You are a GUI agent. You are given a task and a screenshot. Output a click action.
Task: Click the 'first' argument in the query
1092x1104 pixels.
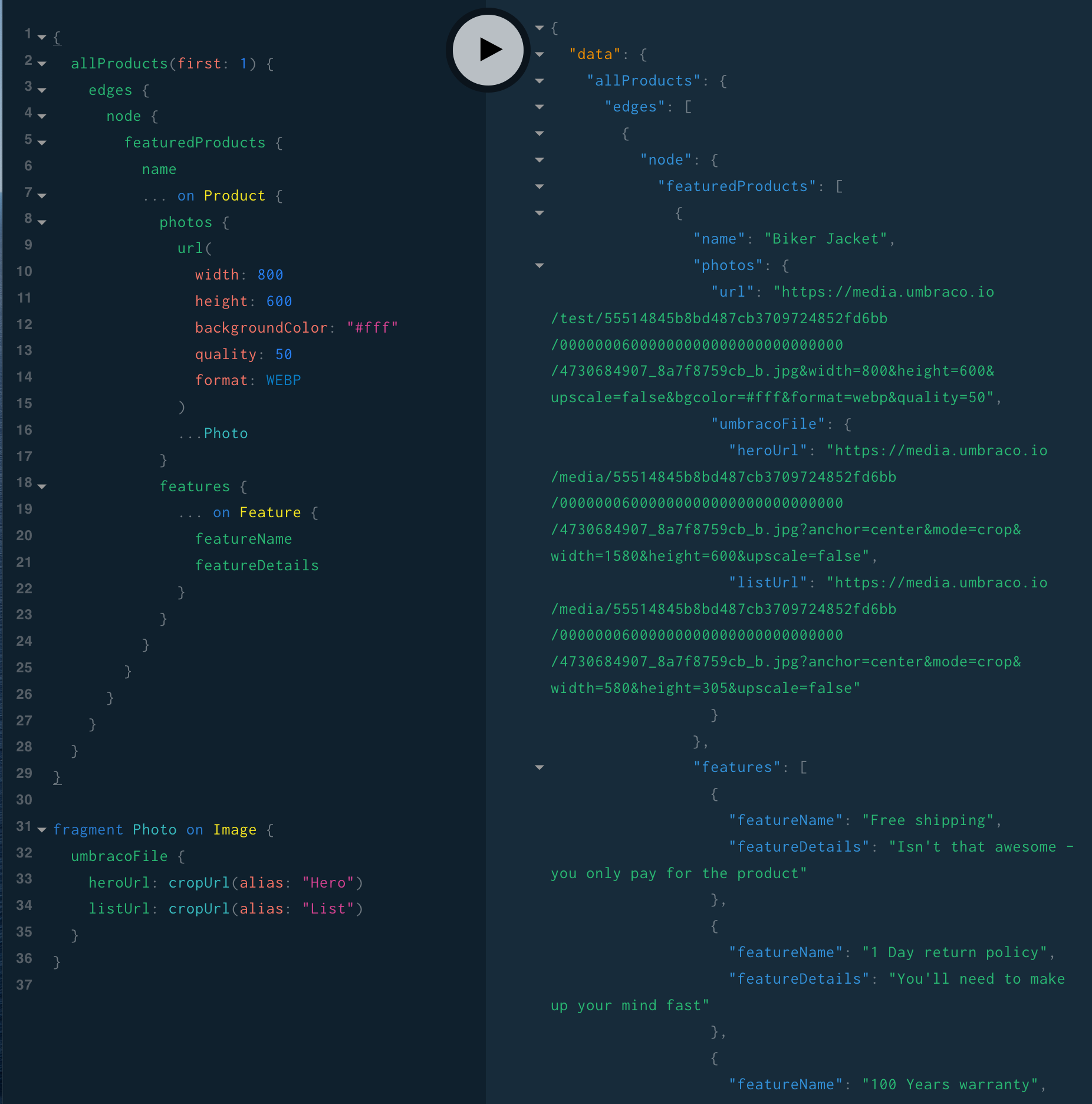point(199,64)
